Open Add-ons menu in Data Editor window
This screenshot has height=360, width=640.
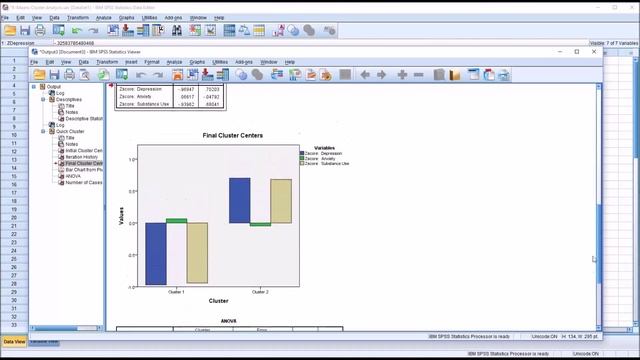tap(173, 18)
